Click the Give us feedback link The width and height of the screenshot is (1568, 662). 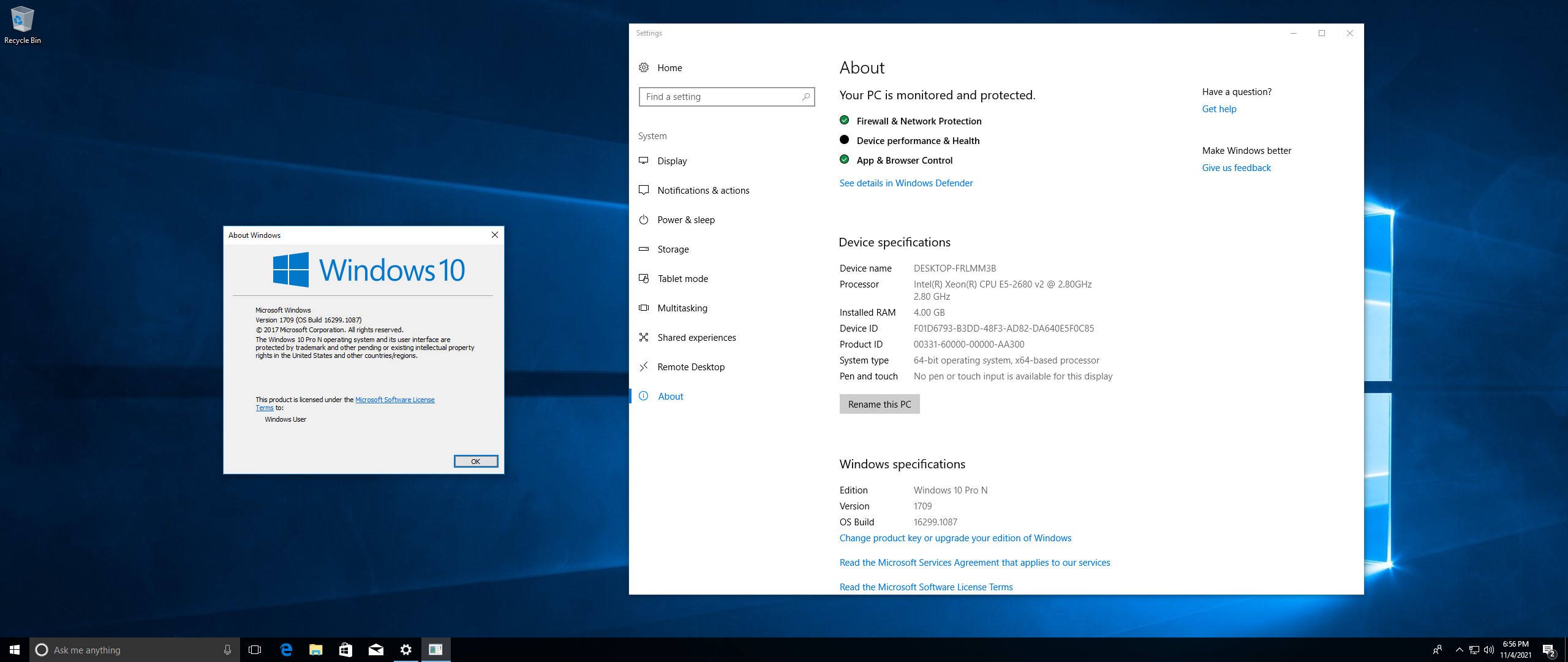[1236, 167]
